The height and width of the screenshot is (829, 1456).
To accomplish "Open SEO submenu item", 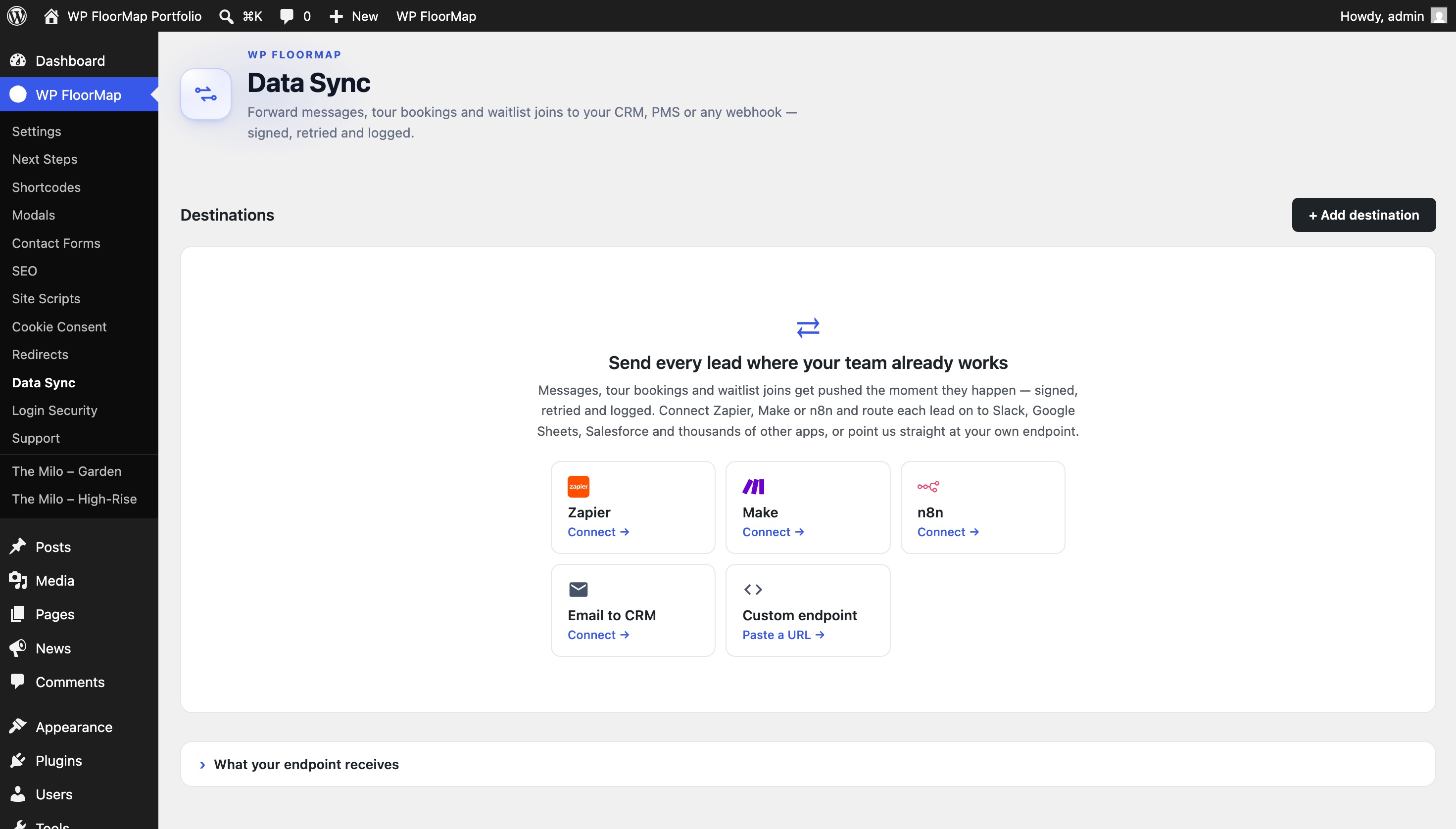I will click(x=24, y=271).
